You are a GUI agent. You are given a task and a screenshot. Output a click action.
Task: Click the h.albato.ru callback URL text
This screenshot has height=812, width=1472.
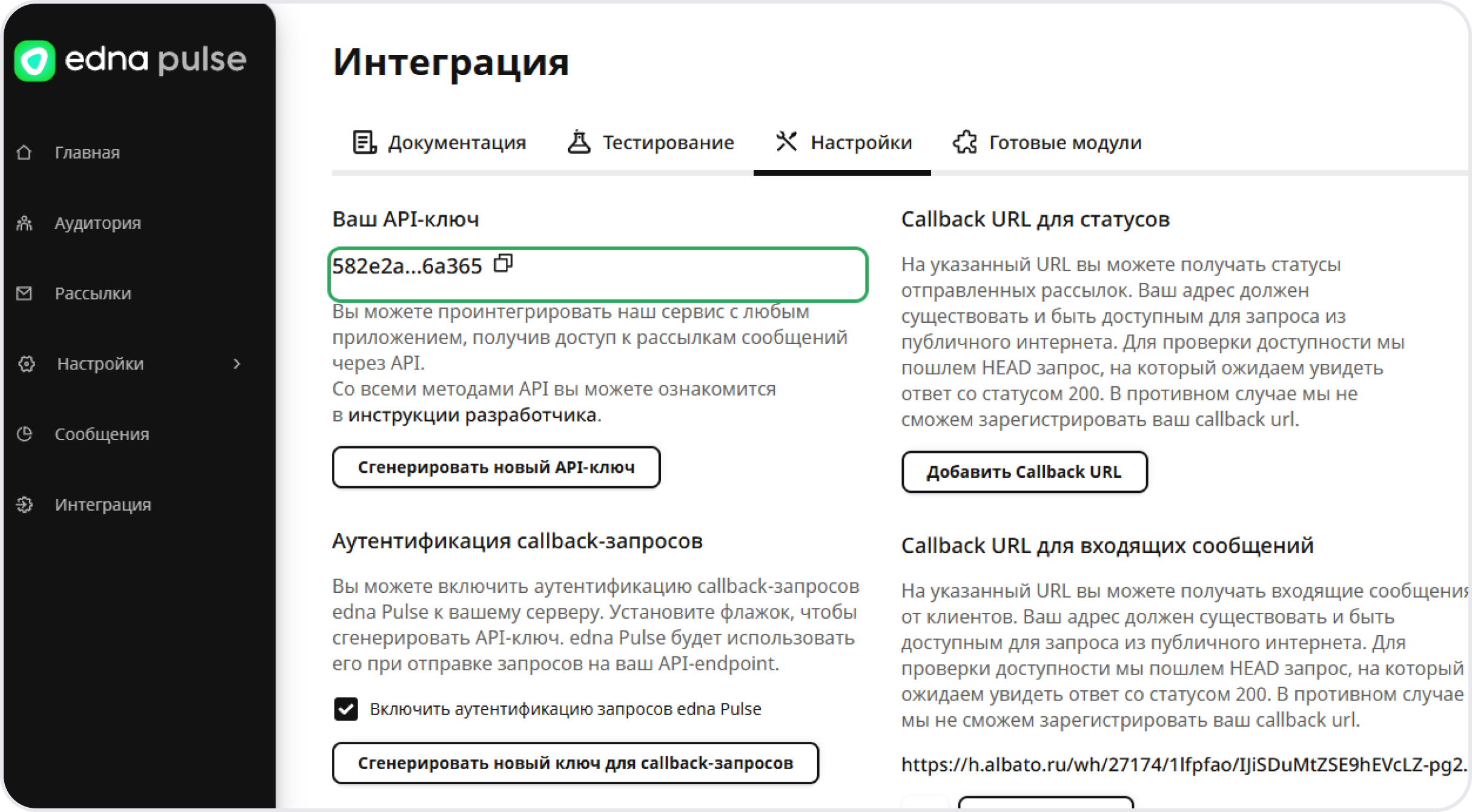coord(1184,765)
